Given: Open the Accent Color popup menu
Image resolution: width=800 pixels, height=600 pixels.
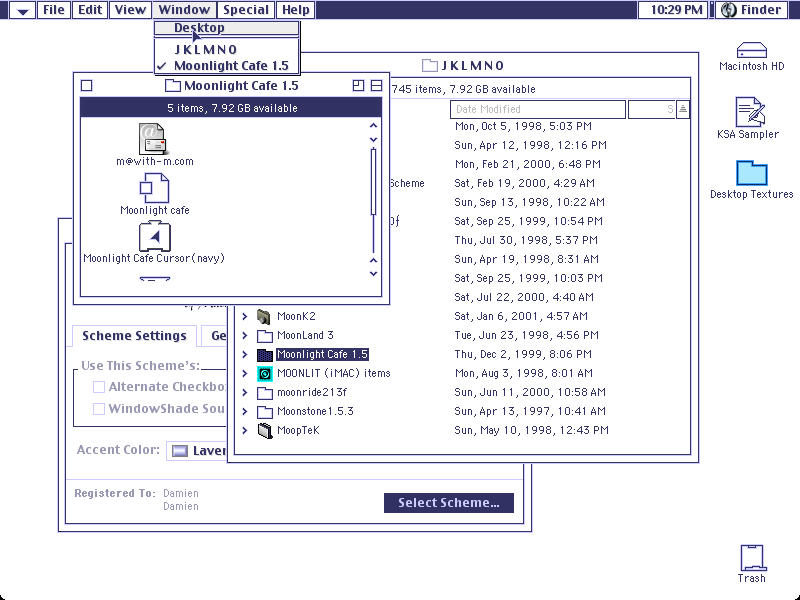Looking at the screenshot, I should pyautogui.click(x=196, y=451).
